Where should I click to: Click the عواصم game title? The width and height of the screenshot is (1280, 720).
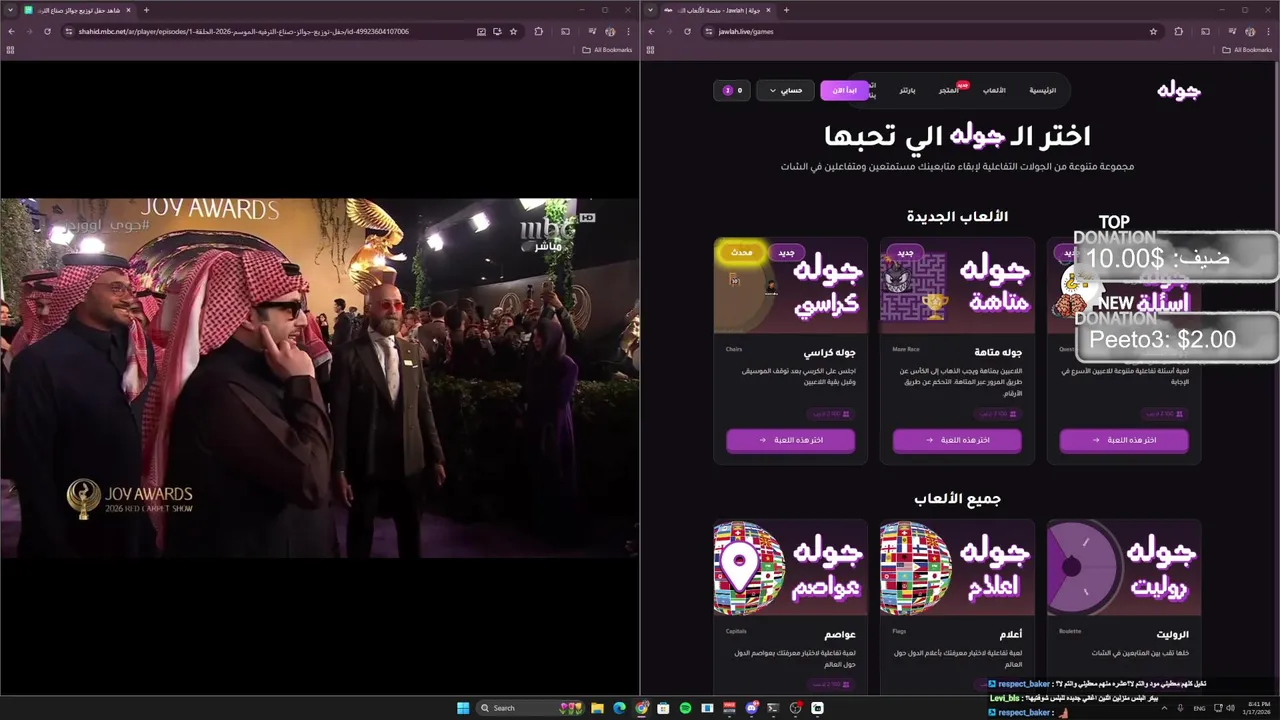(x=840, y=634)
